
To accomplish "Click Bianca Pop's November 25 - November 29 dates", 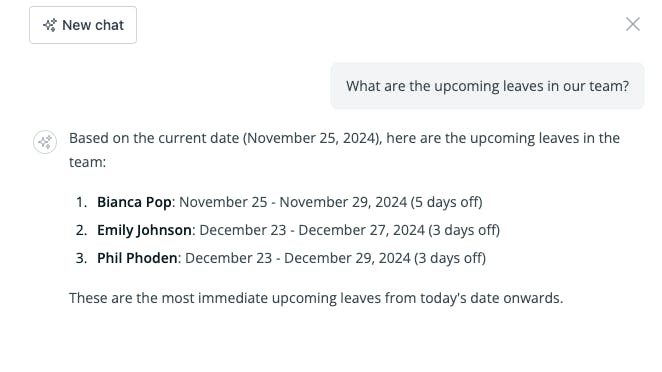I will [x=293, y=202].
